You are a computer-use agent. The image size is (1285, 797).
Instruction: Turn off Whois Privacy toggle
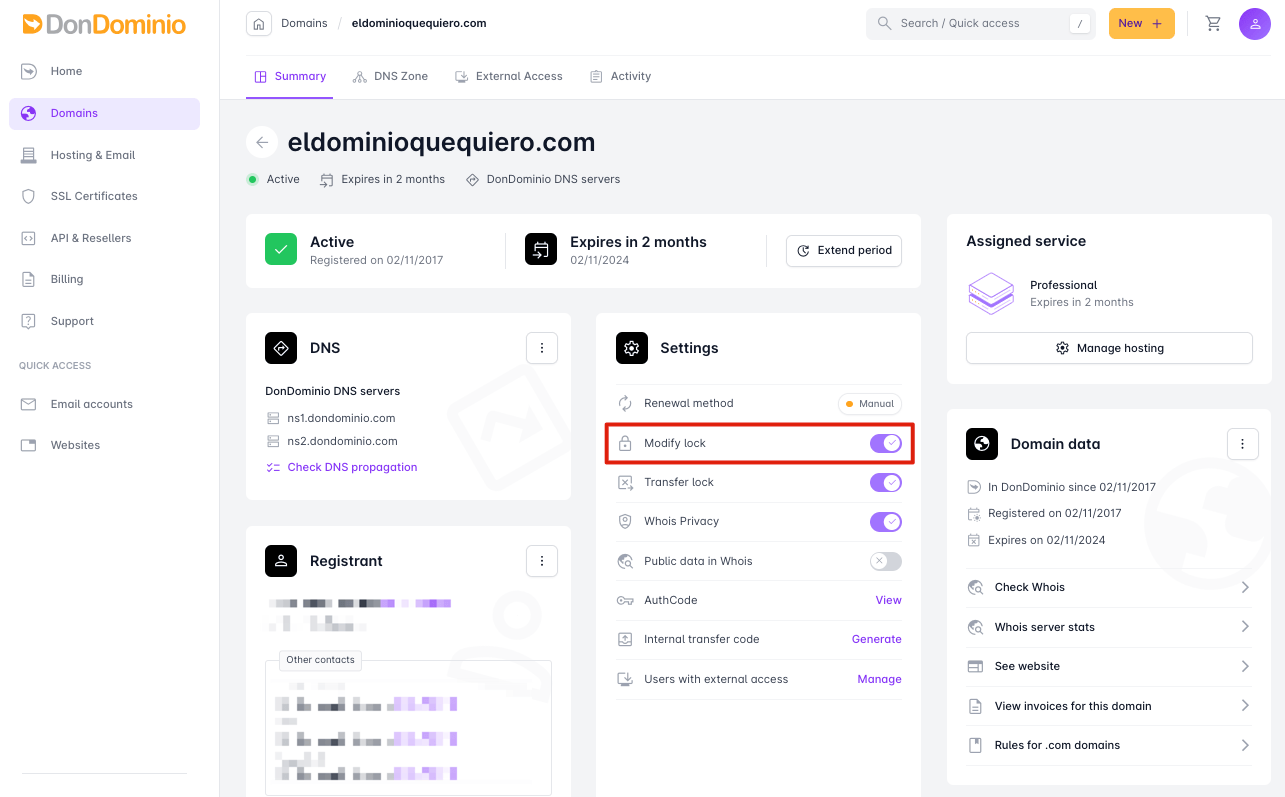point(886,522)
